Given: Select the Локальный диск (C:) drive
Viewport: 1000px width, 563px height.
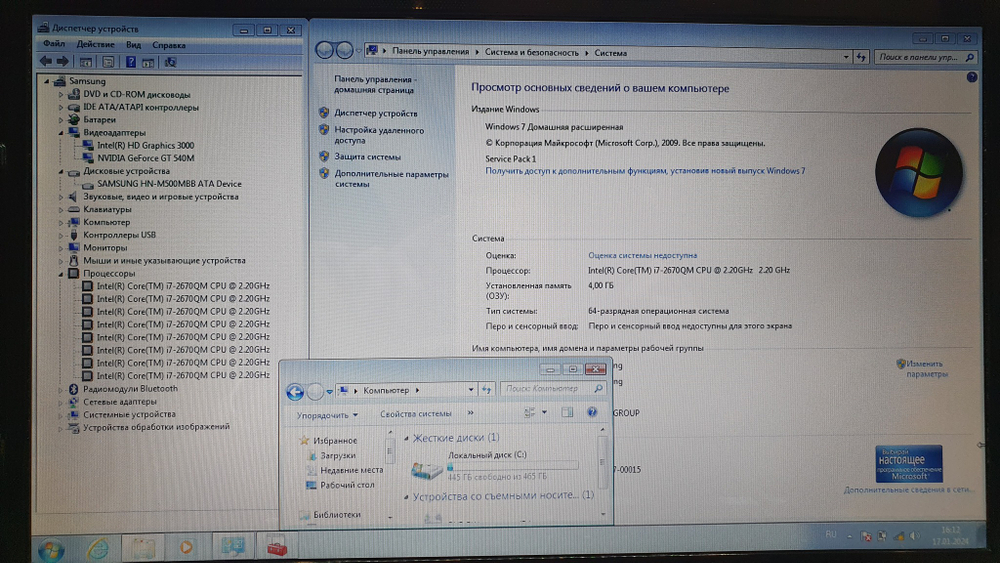Looking at the screenshot, I should pyautogui.click(x=487, y=455).
